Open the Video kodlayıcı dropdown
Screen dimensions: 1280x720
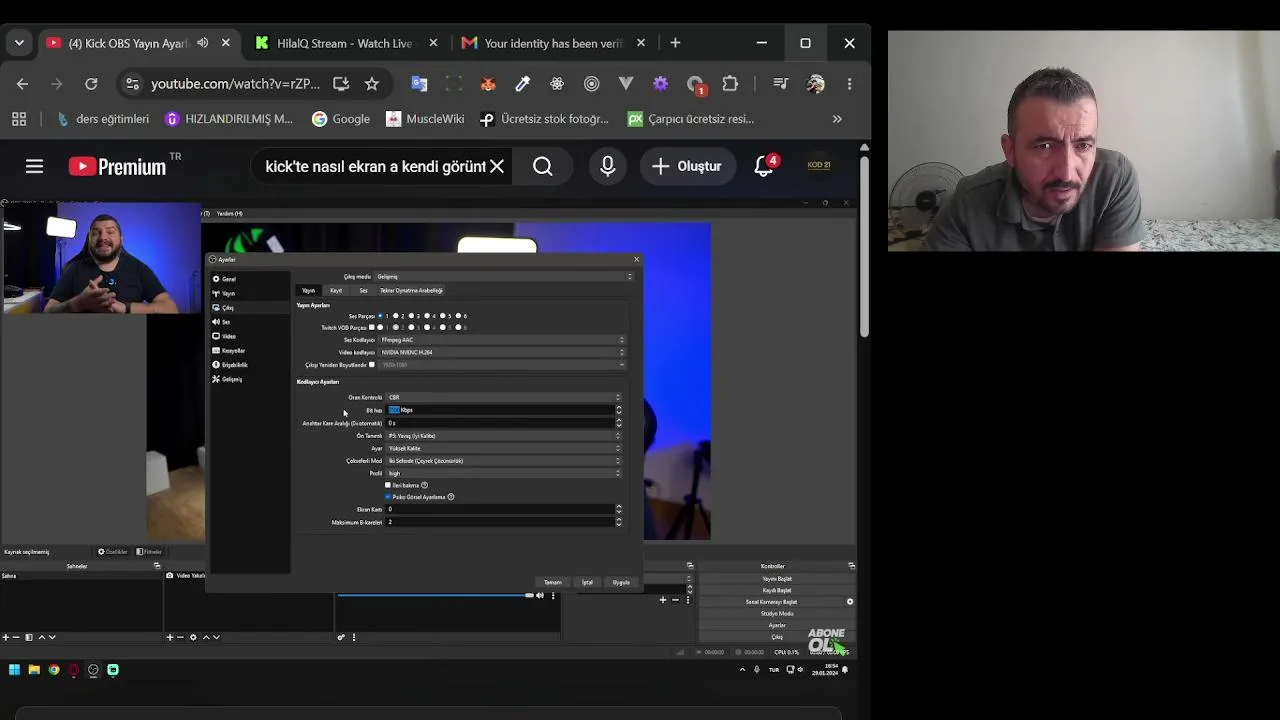coord(502,352)
